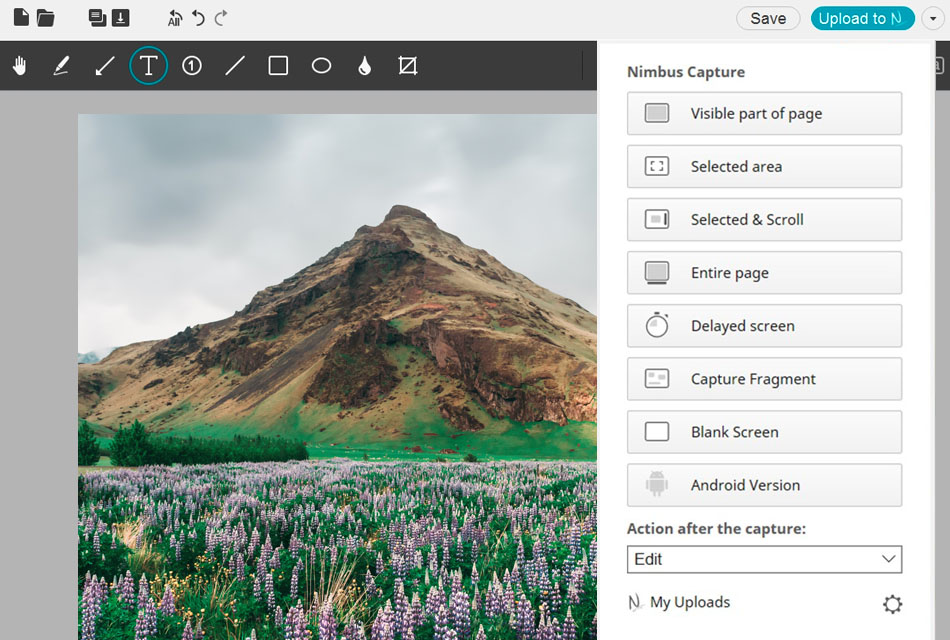This screenshot has height=640, width=950.
Task: Click the Undo All icon
Action: coord(174,18)
